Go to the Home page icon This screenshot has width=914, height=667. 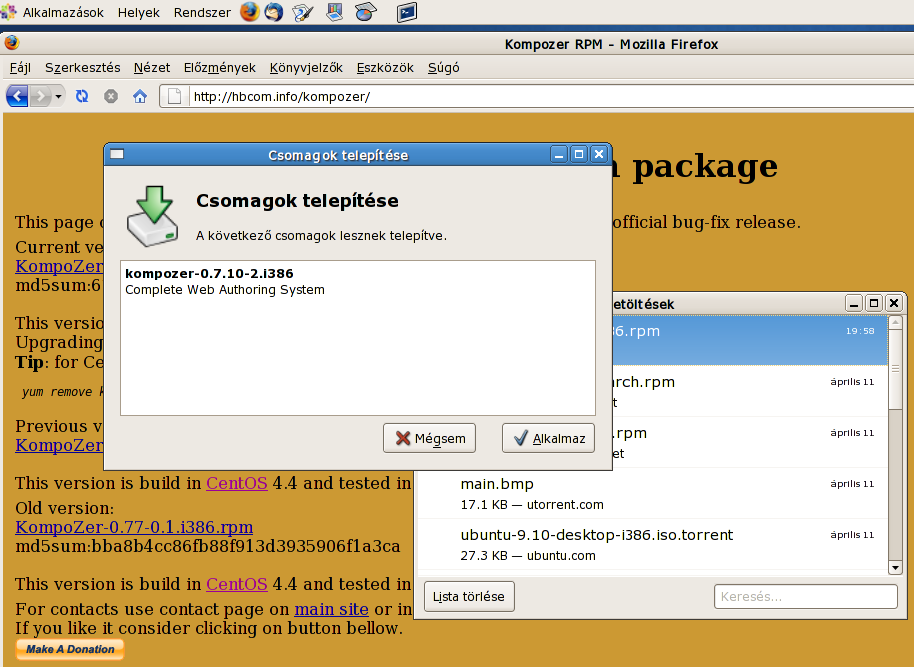click(140, 96)
